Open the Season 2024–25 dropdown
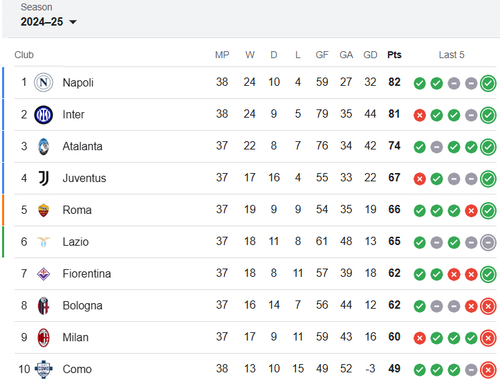Viewport: 500px width, 380px height. pyautogui.click(x=48, y=22)
